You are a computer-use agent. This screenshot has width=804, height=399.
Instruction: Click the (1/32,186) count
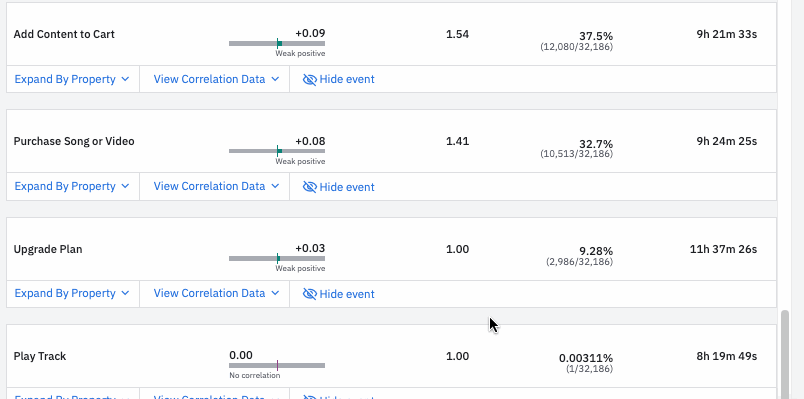590,369
